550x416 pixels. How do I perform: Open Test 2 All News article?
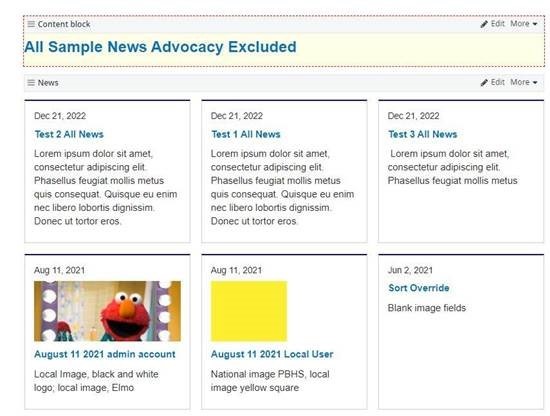click(x=69, y=134)
